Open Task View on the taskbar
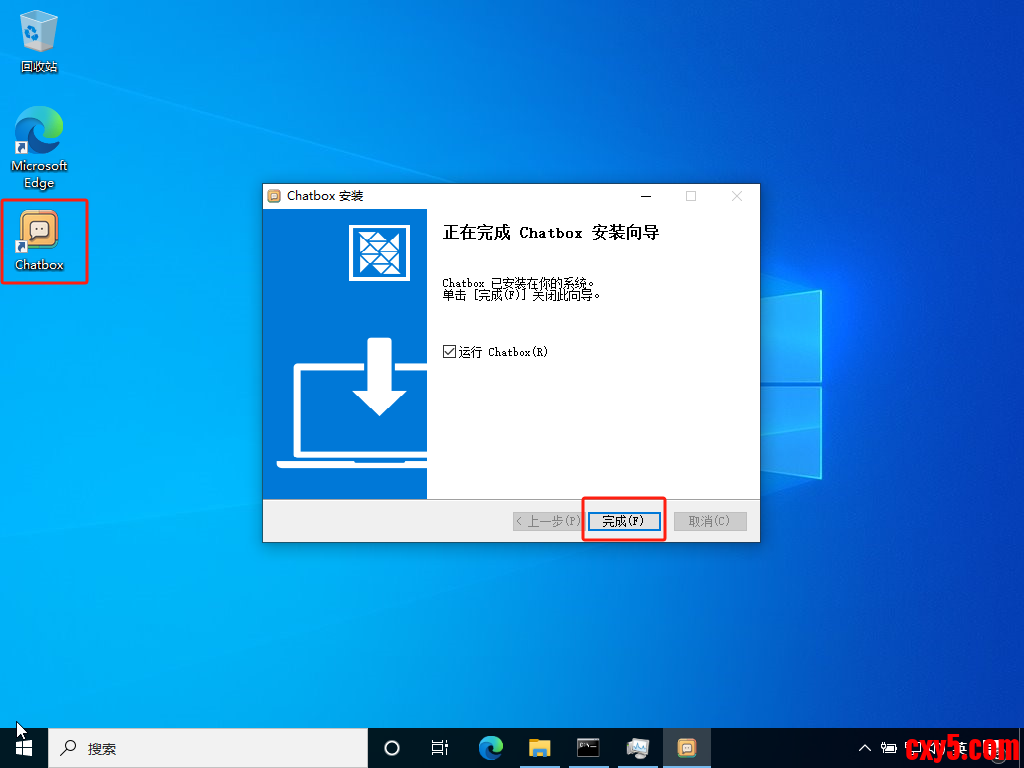This screenshot has width=1024, height=768. tap(440, 747)
